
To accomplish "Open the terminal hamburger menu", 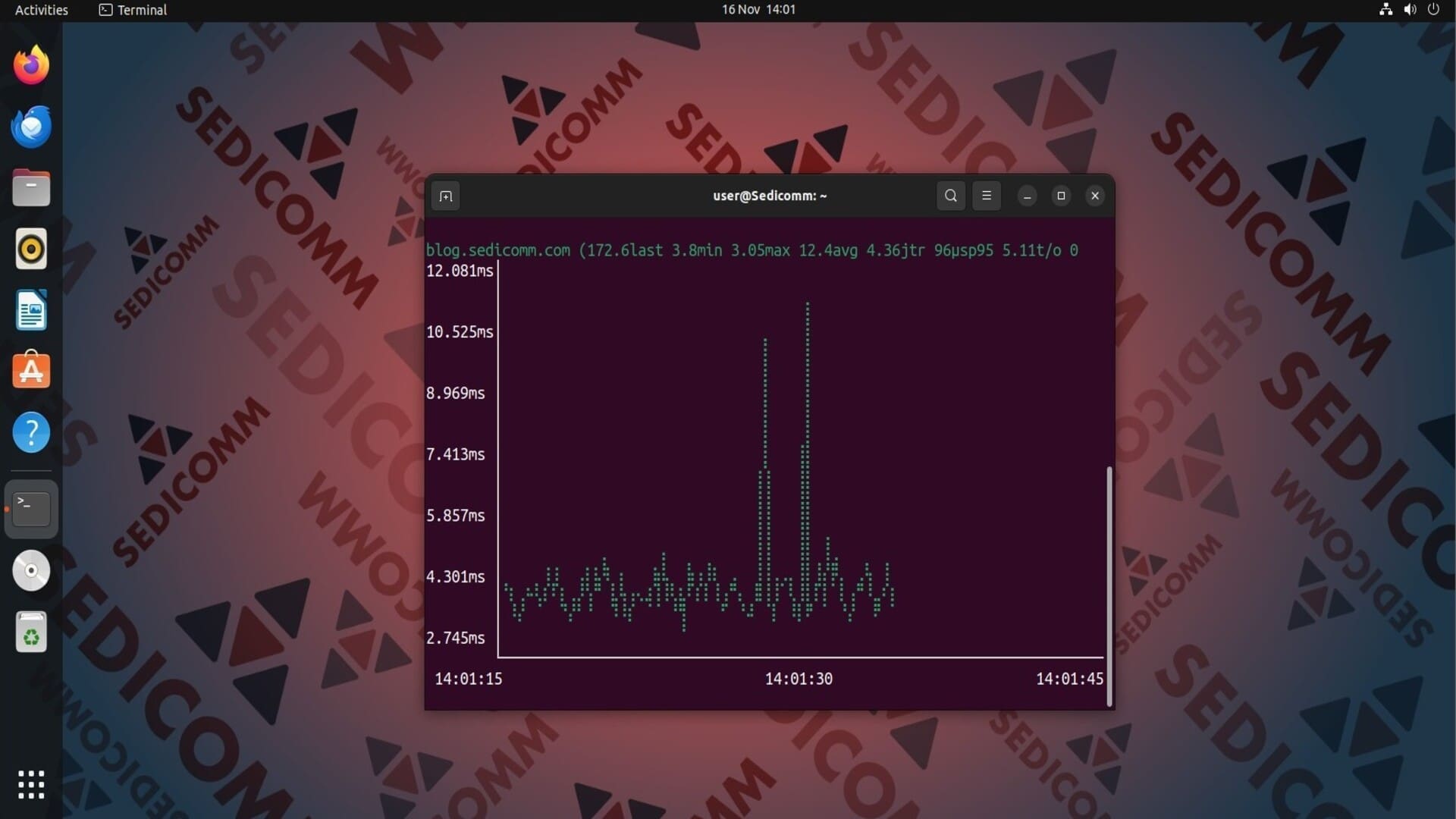I will 987,196.
